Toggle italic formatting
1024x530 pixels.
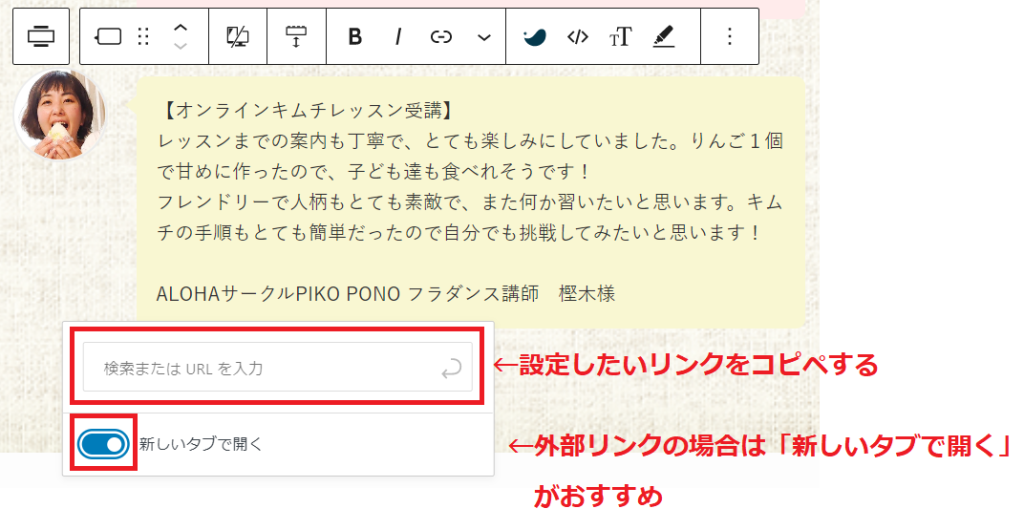pos(397,37)
